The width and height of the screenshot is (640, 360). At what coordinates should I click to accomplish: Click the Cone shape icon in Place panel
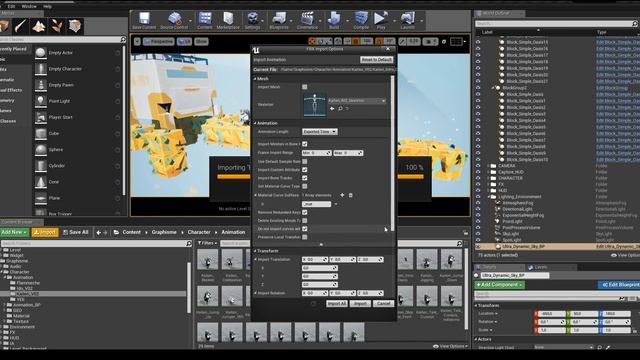click(40, 182)
